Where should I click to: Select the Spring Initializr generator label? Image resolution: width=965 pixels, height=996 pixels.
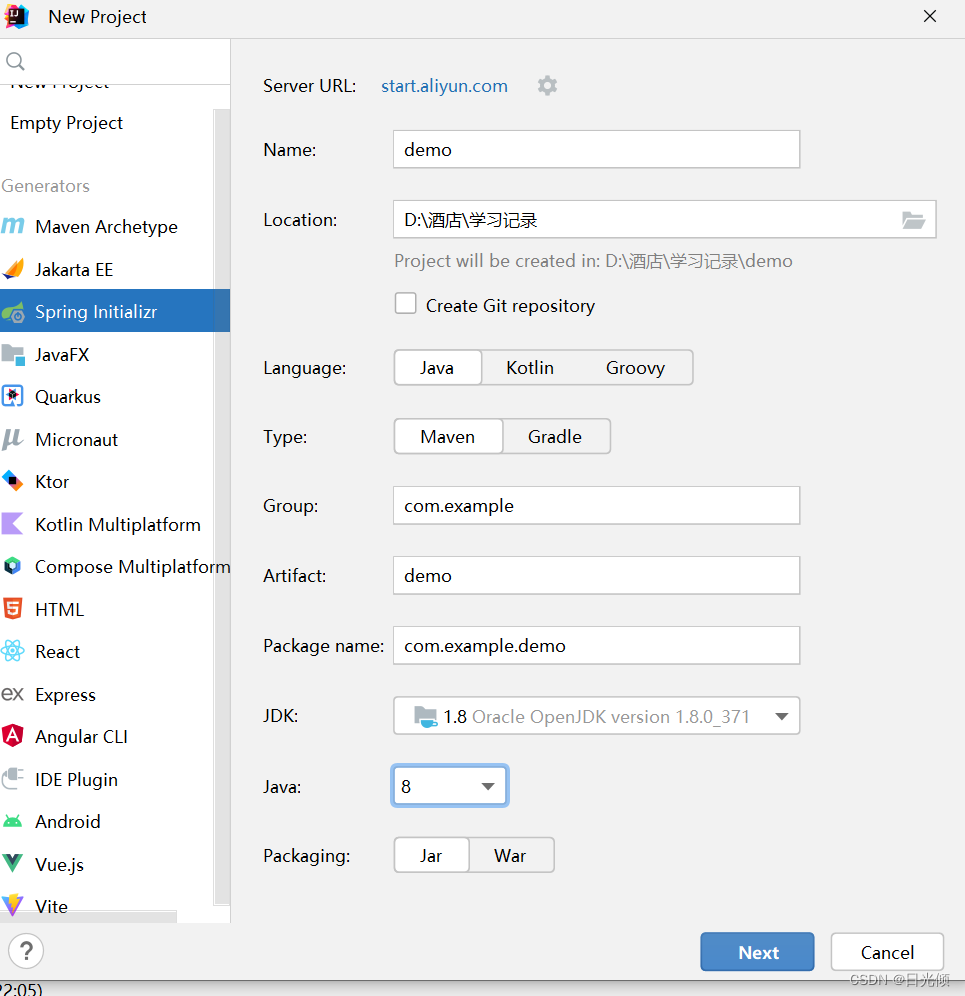96,312
